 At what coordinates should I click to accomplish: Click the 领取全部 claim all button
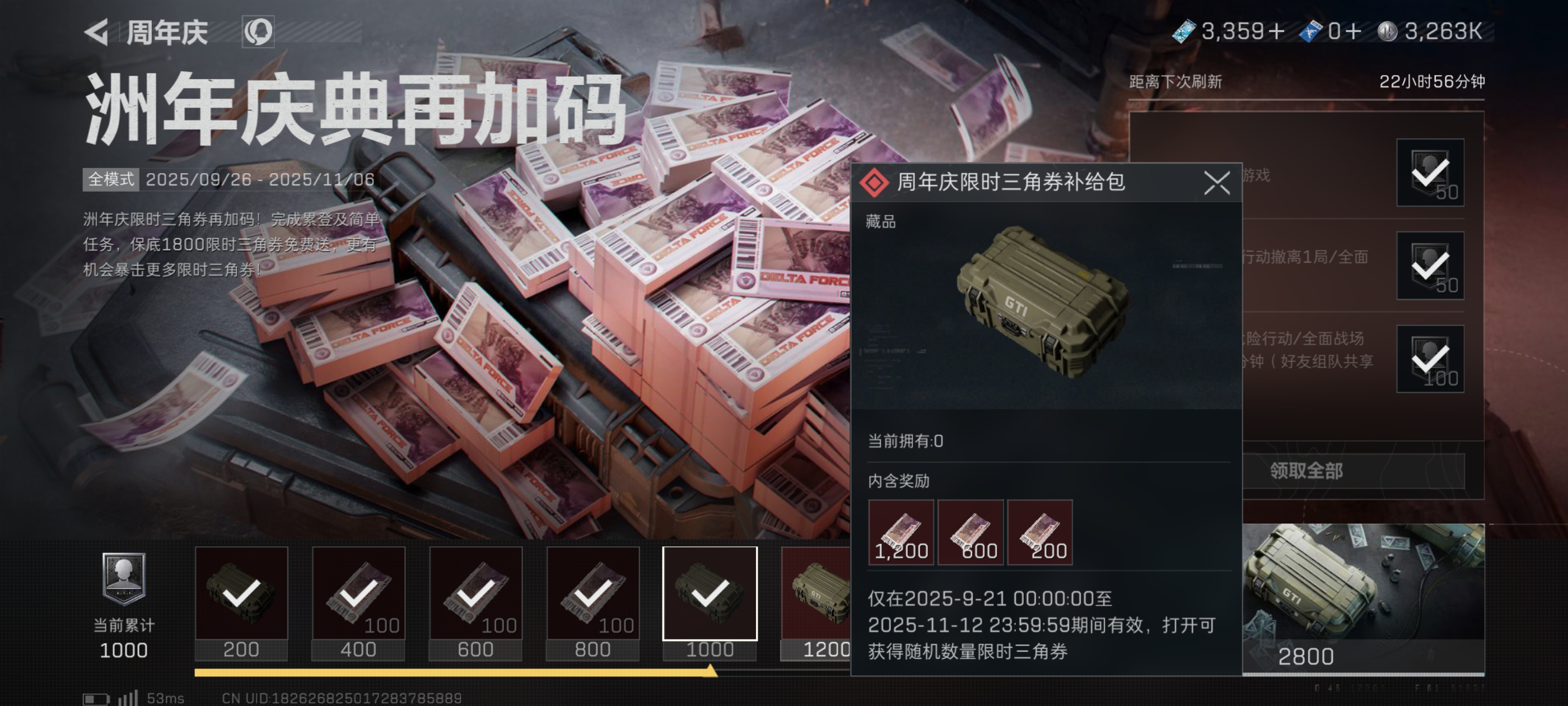(1306, 471)
